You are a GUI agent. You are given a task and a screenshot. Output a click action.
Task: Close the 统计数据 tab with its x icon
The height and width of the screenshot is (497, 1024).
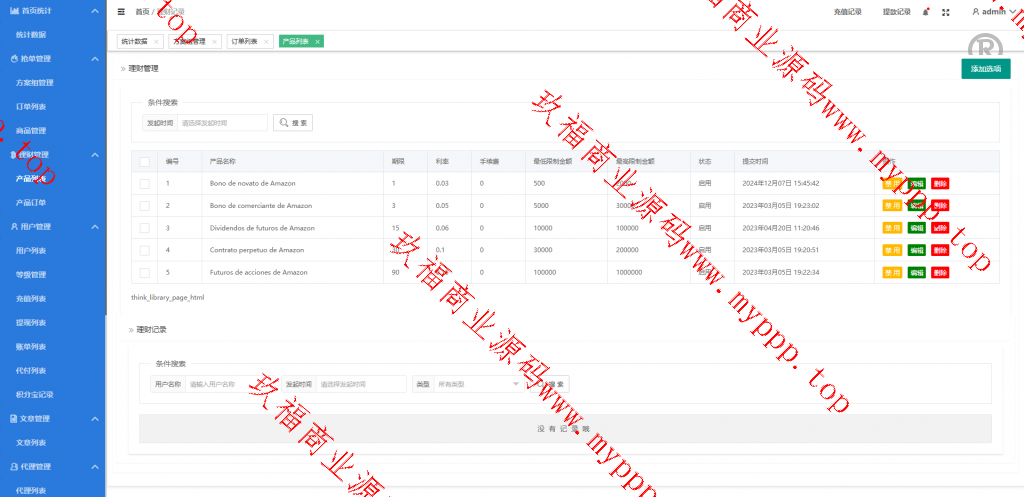(156, 42)
